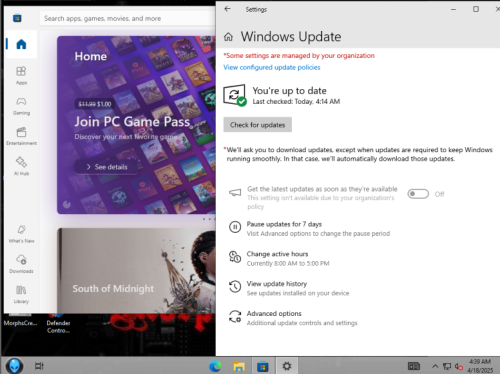Click 'You're up to date' text
Image resolution: width=500 pixels, height=374 pixels.
(x=289, y=90)
